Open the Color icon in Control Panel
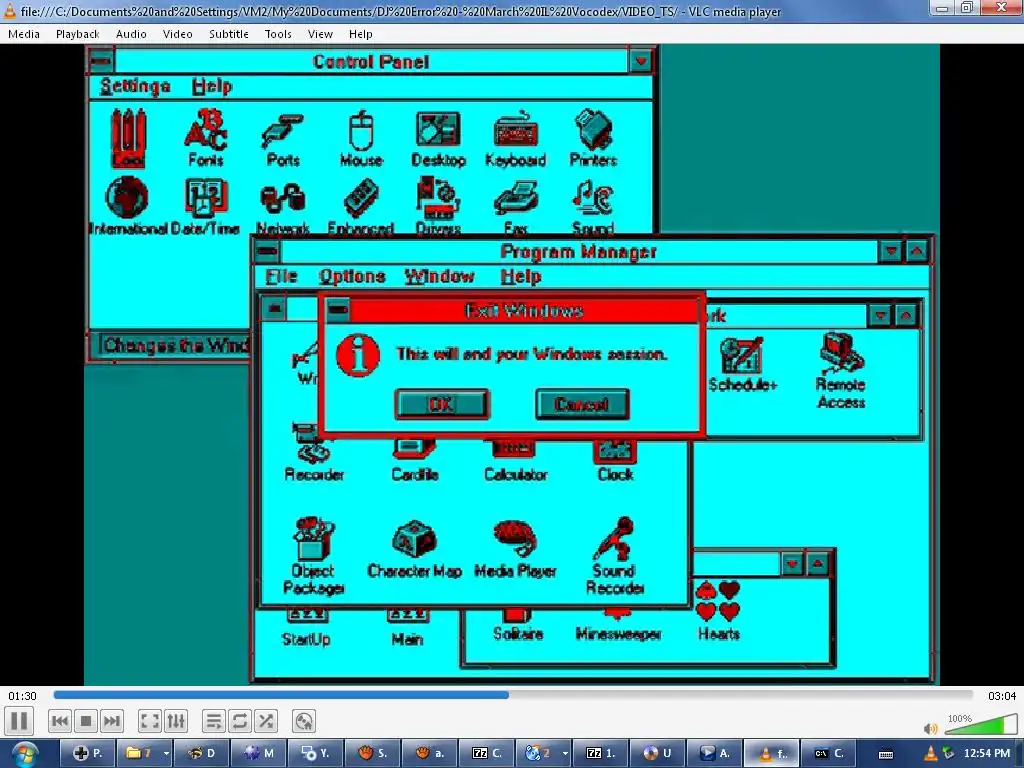This screenshot has width=1024, height=768. [x=128, y=138]
